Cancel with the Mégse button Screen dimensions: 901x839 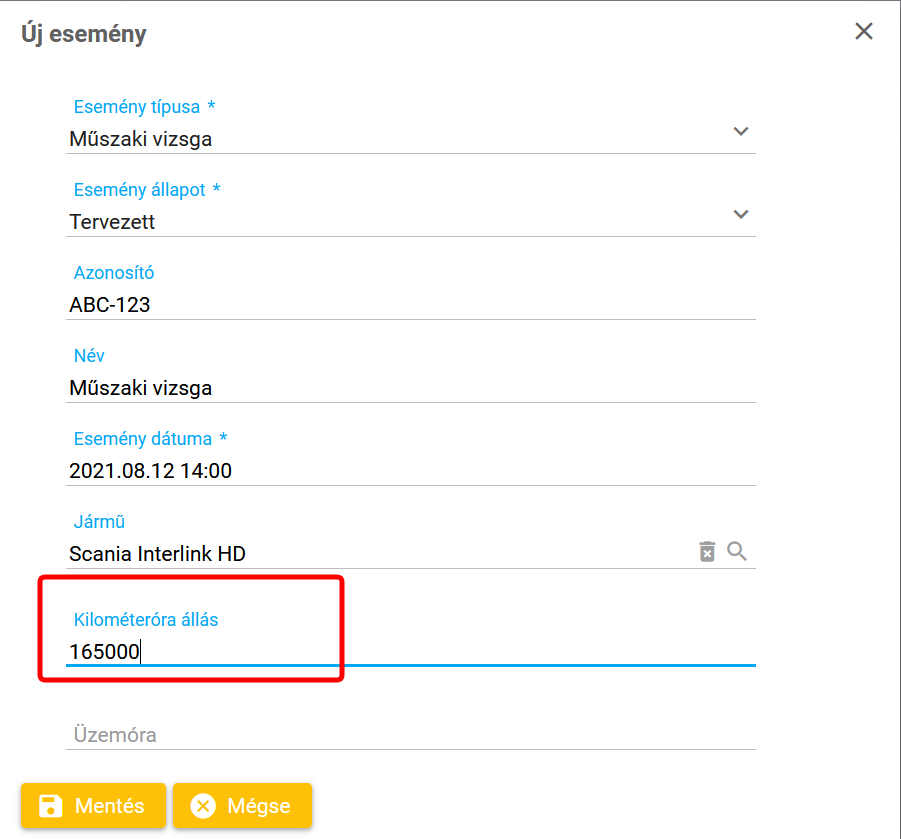[242, 806]
